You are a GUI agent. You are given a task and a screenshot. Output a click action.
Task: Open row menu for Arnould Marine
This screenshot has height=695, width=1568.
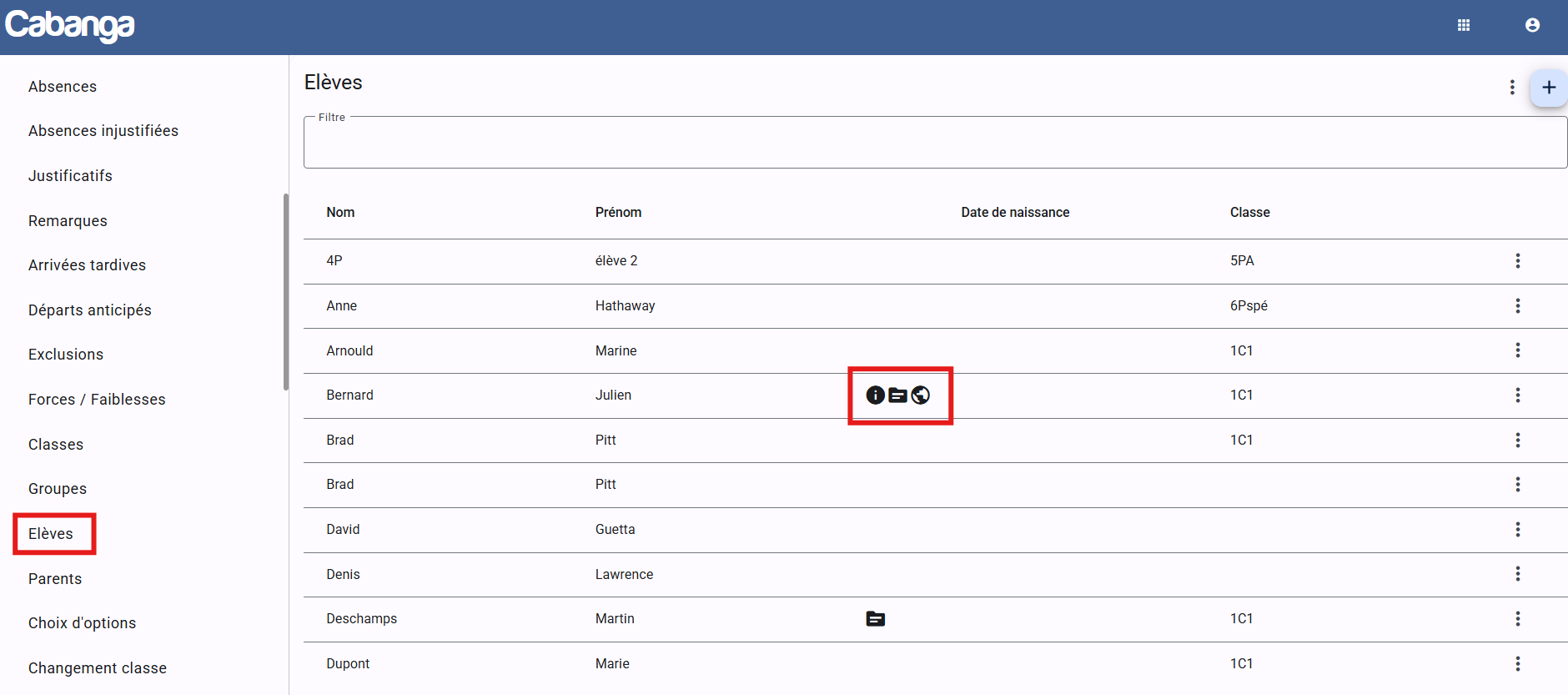coord(1517,350)
